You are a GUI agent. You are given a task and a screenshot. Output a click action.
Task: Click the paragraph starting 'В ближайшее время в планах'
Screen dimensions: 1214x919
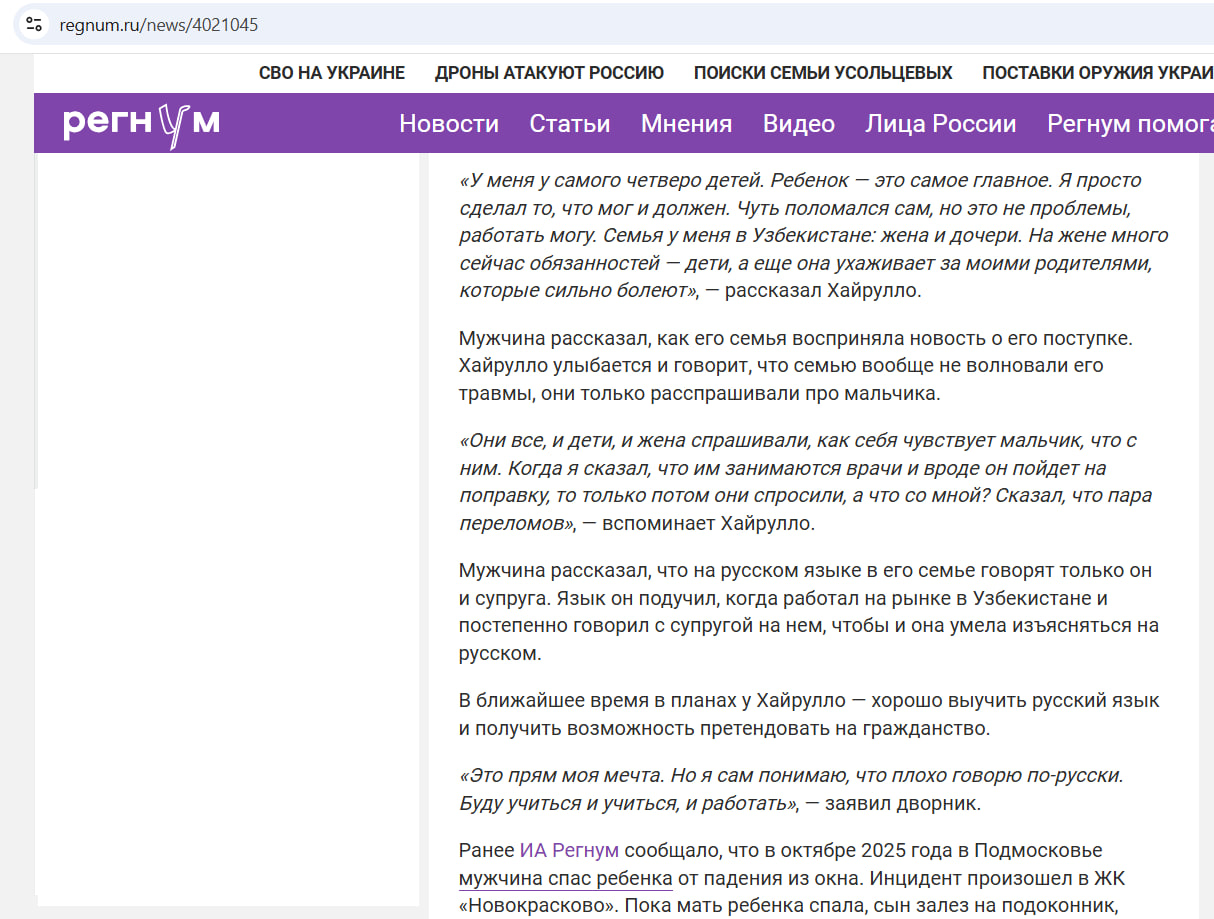[808, 714]
